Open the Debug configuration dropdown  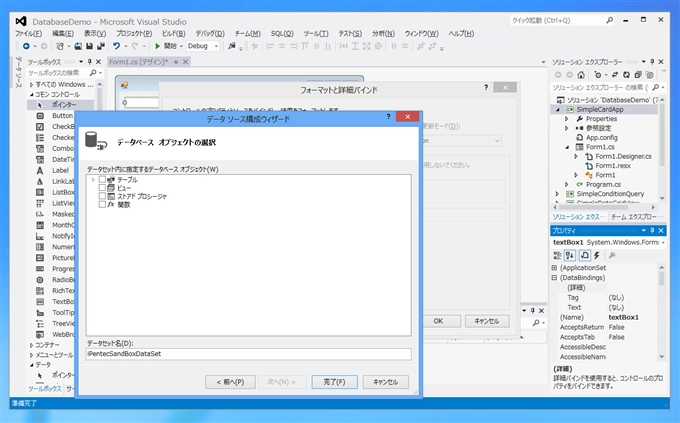(x=216, y=46)
